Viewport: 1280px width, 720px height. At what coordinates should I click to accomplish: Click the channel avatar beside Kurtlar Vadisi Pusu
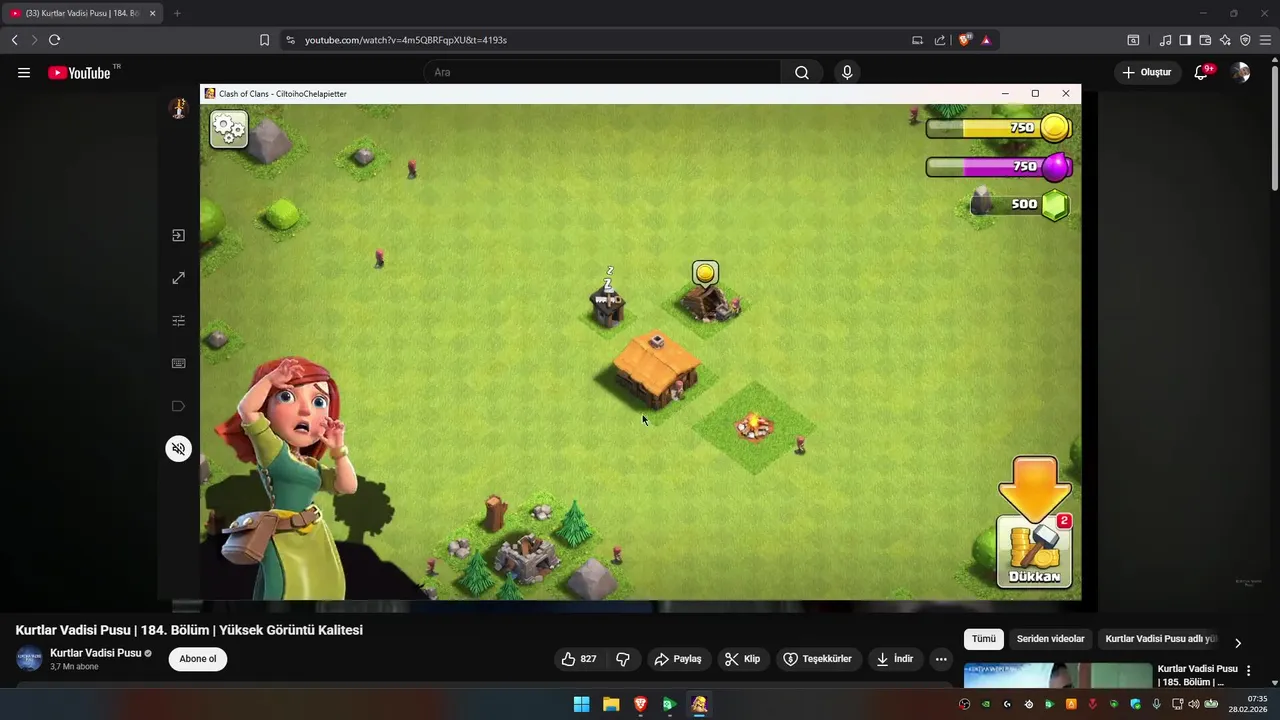coord(29,659)
